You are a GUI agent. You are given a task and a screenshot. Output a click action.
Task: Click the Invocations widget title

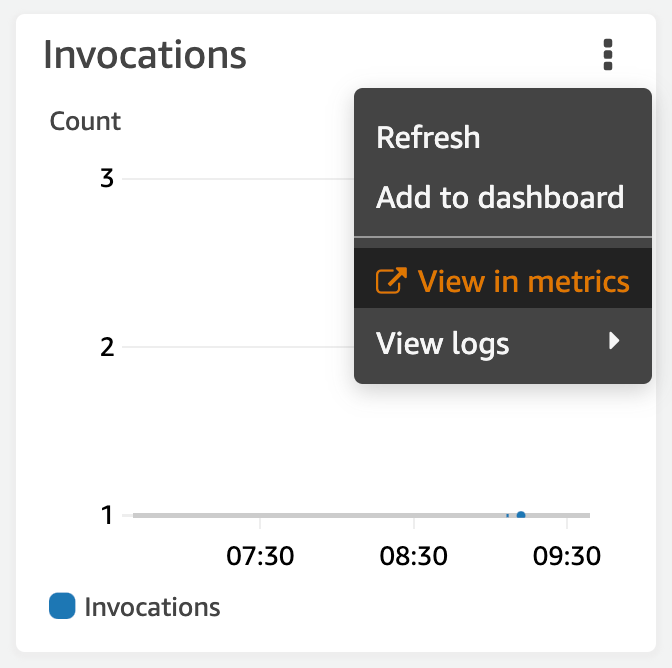[145, 54]
